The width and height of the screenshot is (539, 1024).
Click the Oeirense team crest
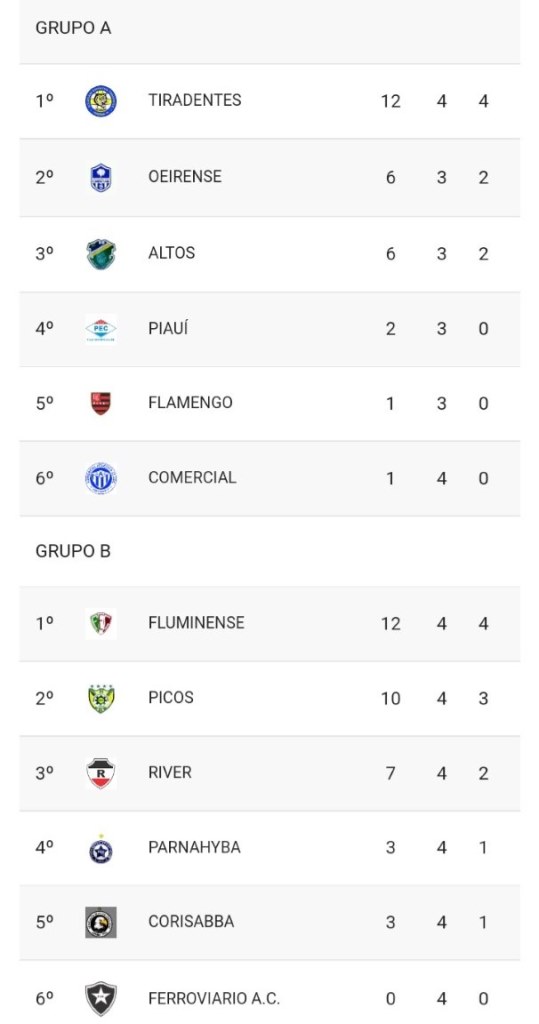tap(101, 178)
